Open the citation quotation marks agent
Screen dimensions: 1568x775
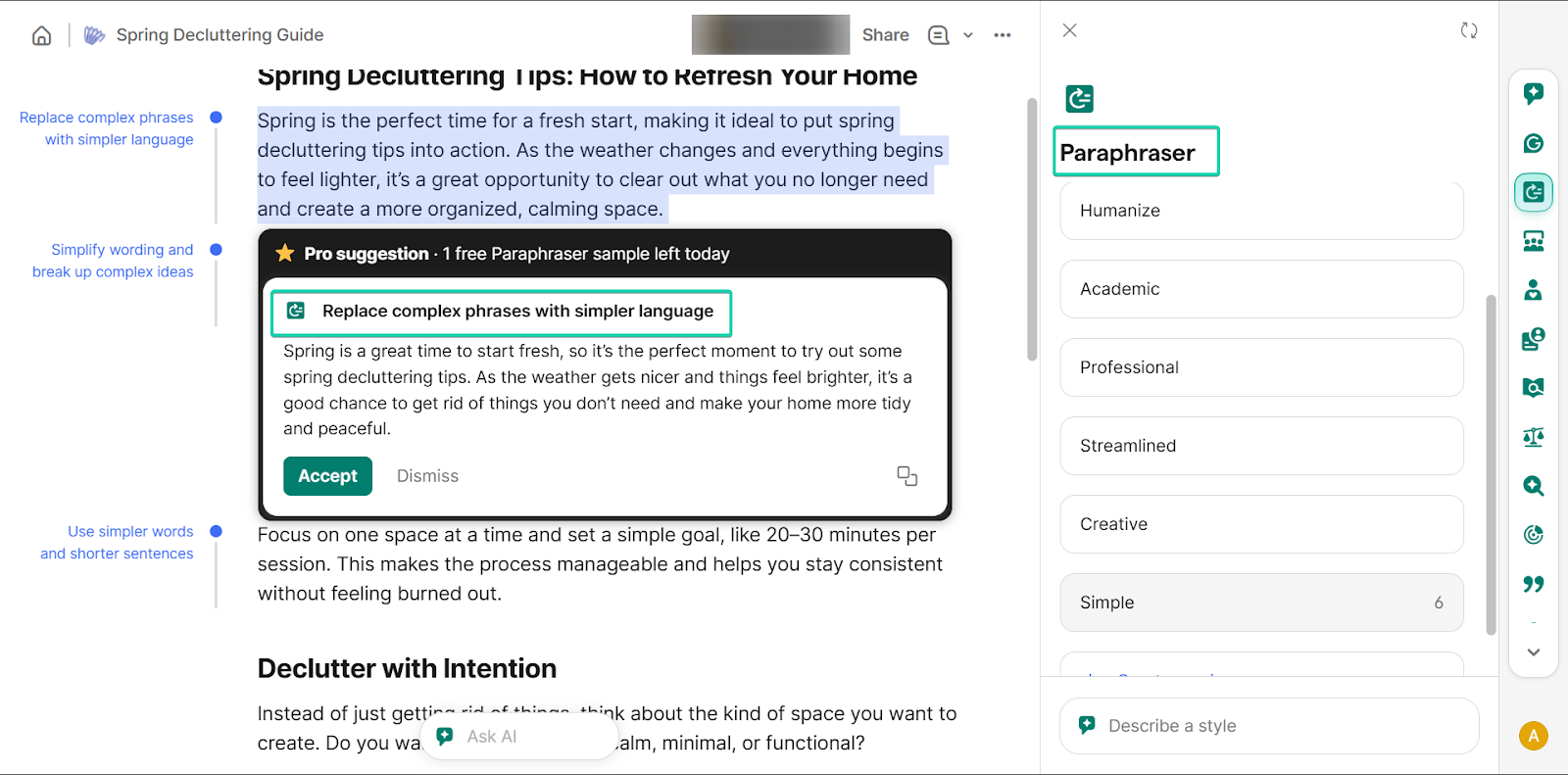(x=1534, y=584)
